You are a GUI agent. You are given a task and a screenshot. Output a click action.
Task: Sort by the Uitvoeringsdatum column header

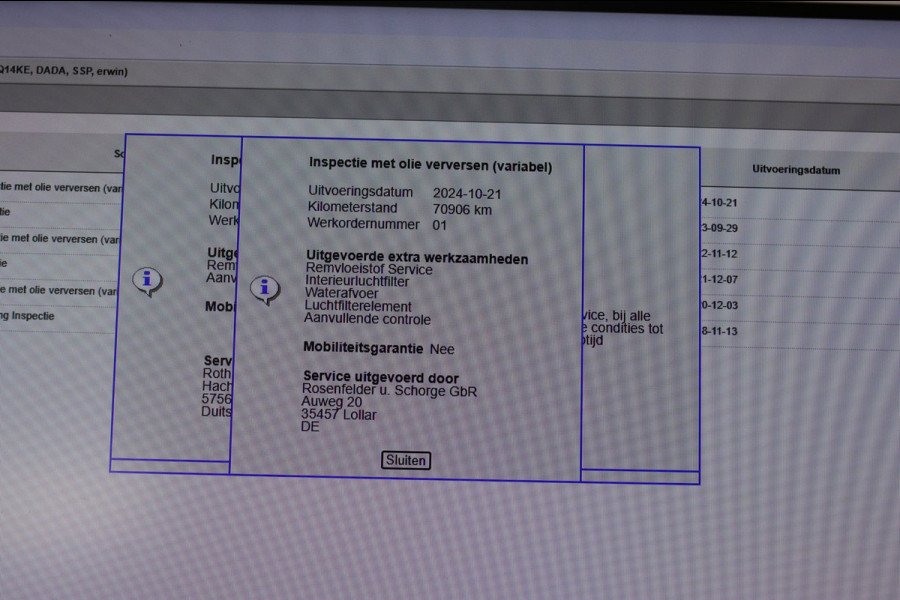click(796, 170)
